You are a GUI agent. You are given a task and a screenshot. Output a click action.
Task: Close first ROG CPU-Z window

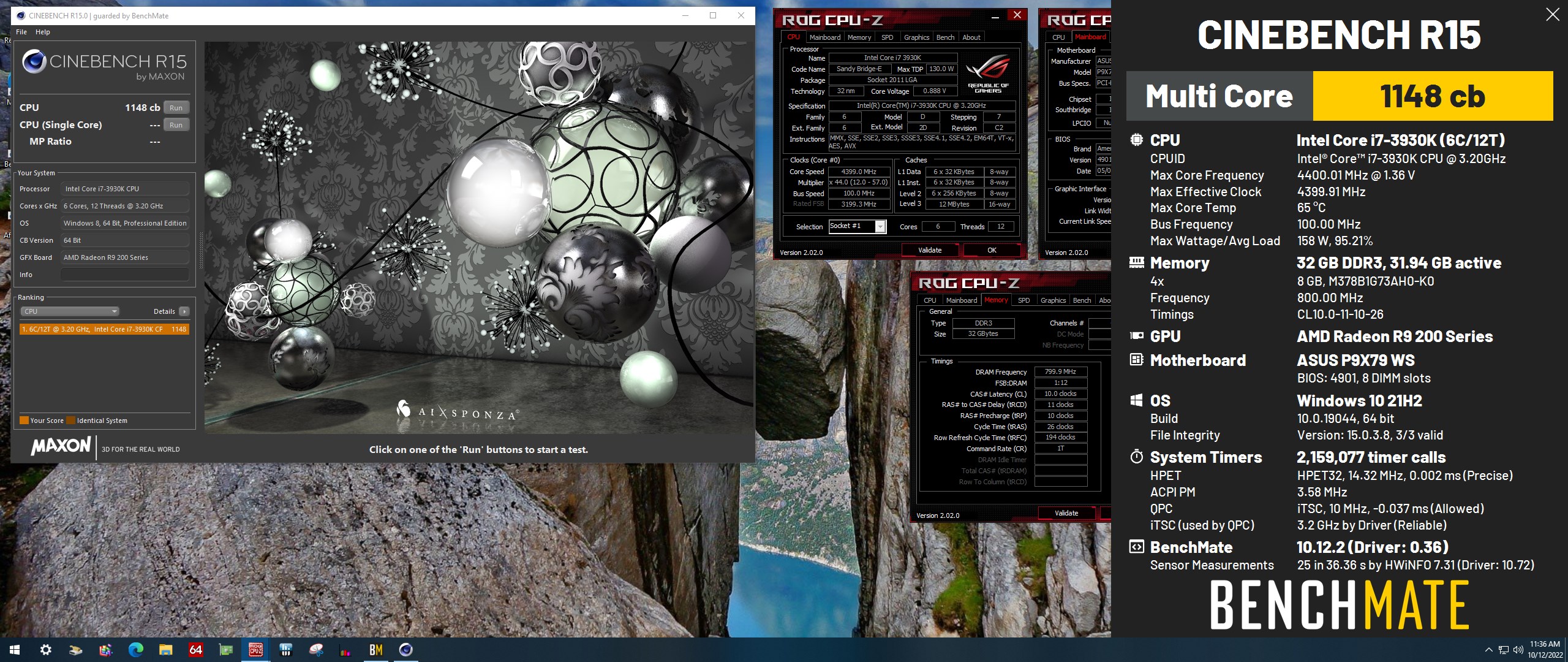click(x=1017, y=15)
